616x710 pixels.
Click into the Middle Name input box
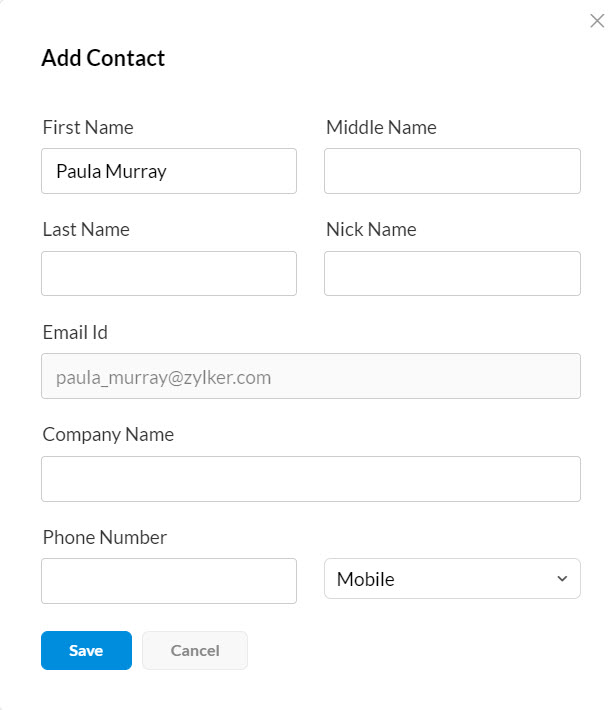[452, 171]
